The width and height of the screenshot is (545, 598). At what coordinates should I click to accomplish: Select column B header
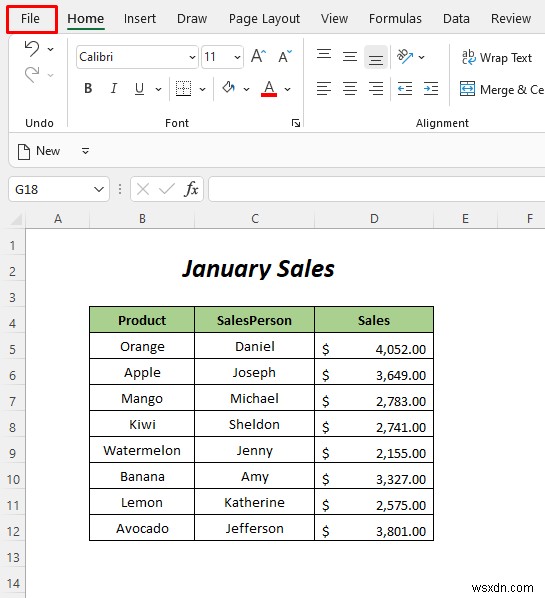pyautogui.click(x=142, y=219)
